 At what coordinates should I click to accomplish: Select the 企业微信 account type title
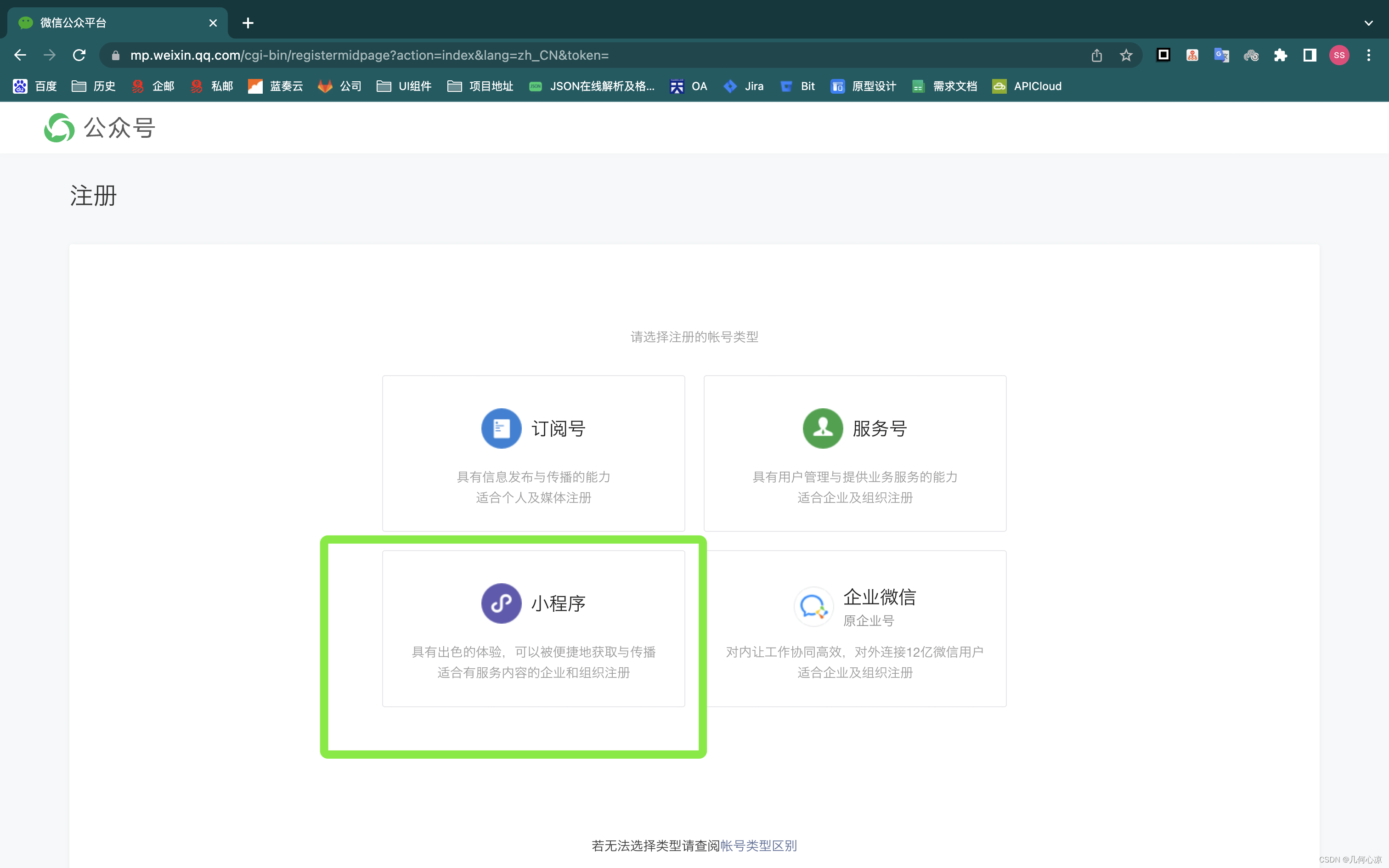(x=880, y=597)
